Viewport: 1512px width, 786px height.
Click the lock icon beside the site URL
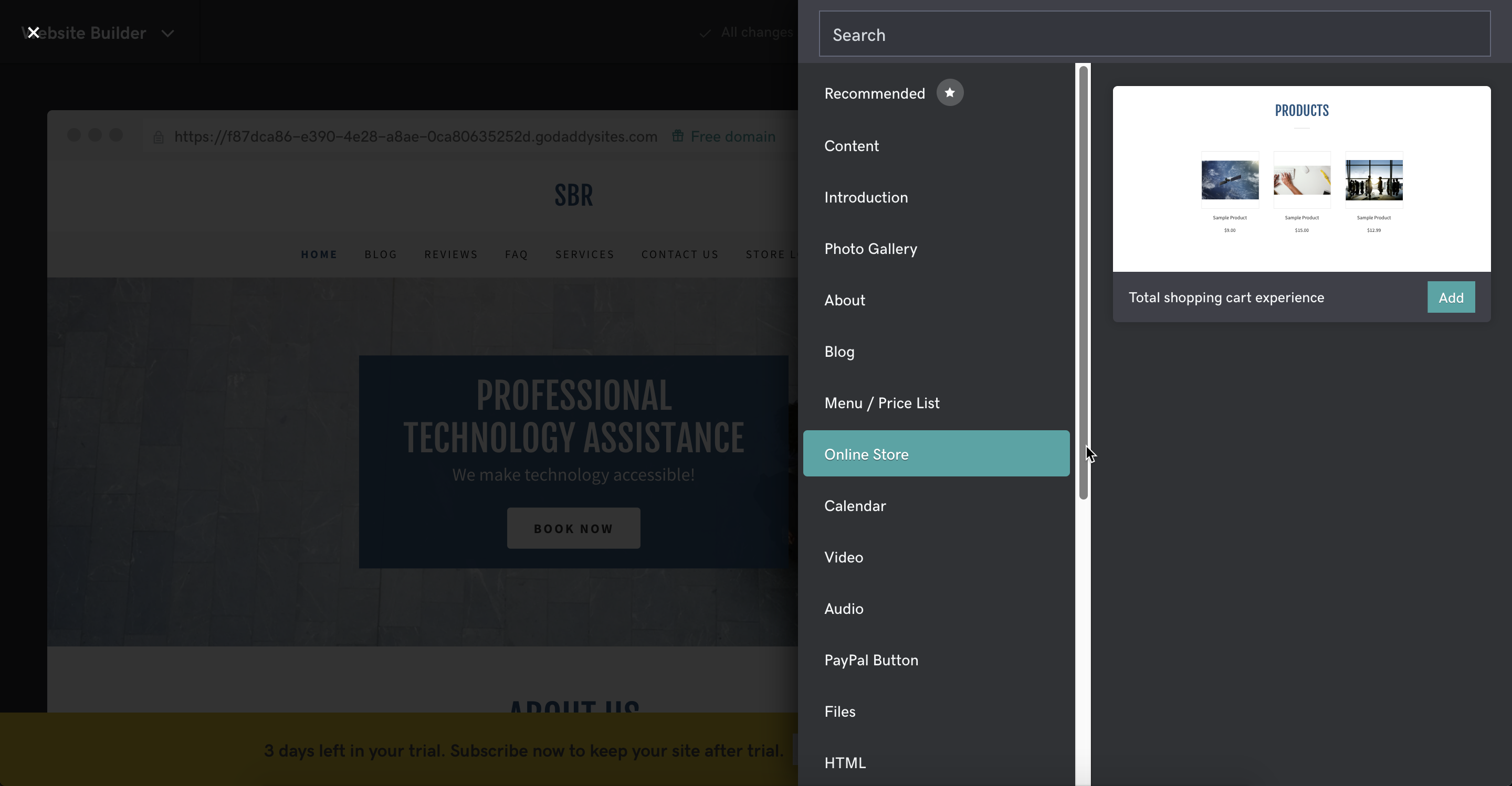point(159,137)
